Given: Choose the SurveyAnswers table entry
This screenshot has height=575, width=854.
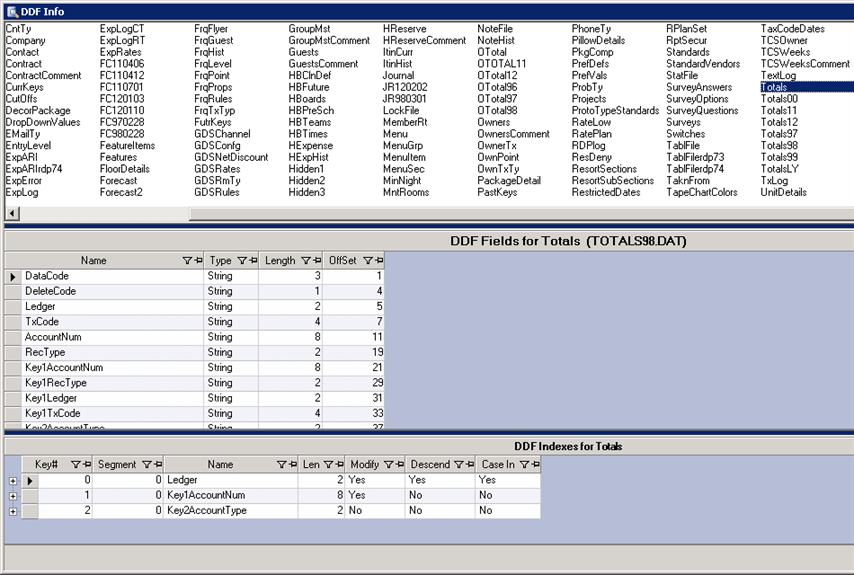Looking at the screenshot, I should (x=698, y=88).
